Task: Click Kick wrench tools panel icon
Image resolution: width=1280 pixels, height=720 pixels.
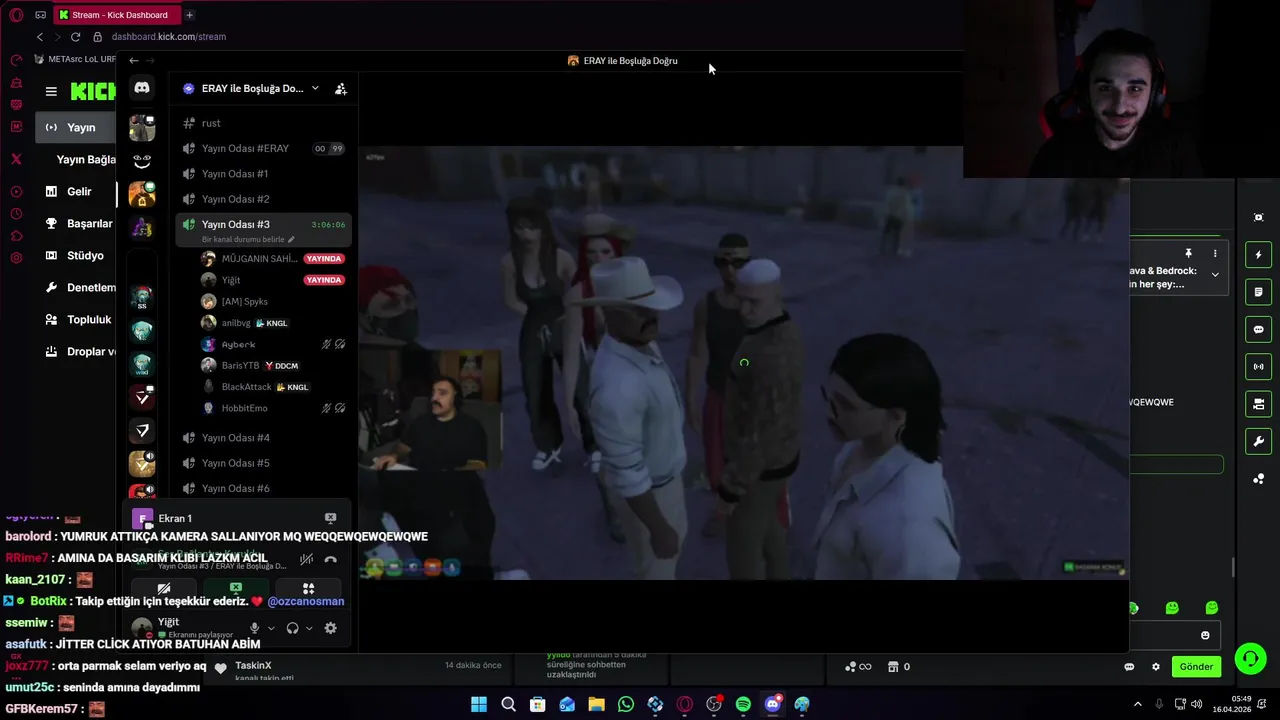Action: (x=1258, y=441)
